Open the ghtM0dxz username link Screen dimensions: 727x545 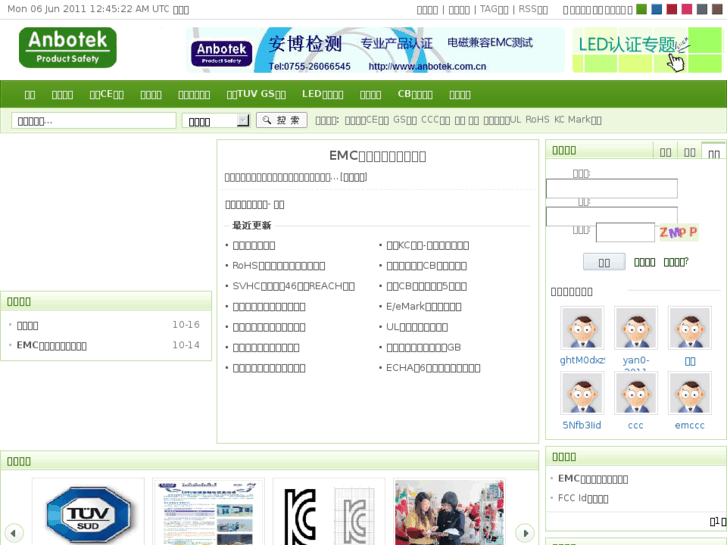(582, 360)
